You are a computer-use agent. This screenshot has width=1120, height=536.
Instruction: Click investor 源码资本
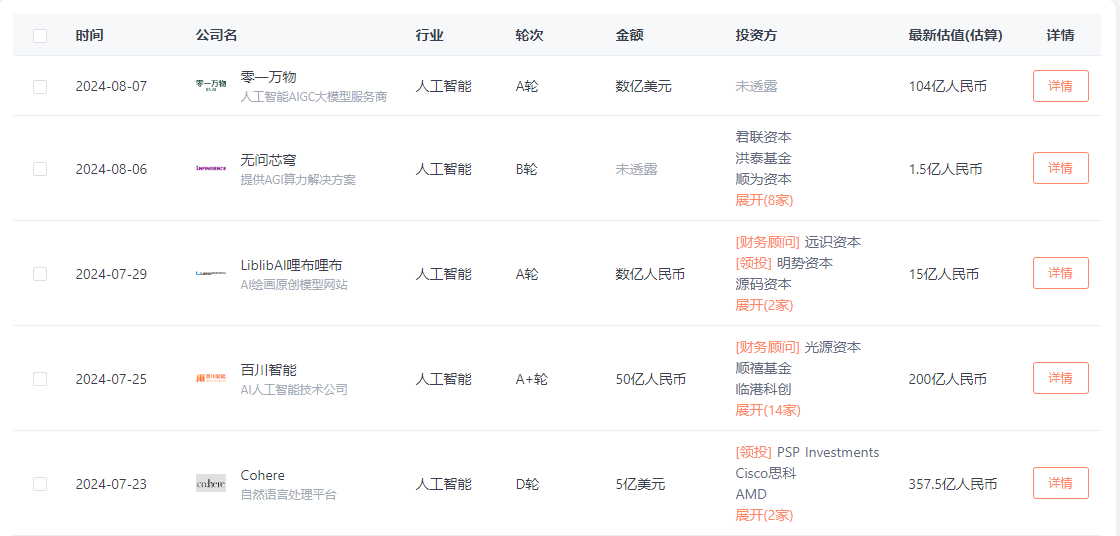click(764, 284)
